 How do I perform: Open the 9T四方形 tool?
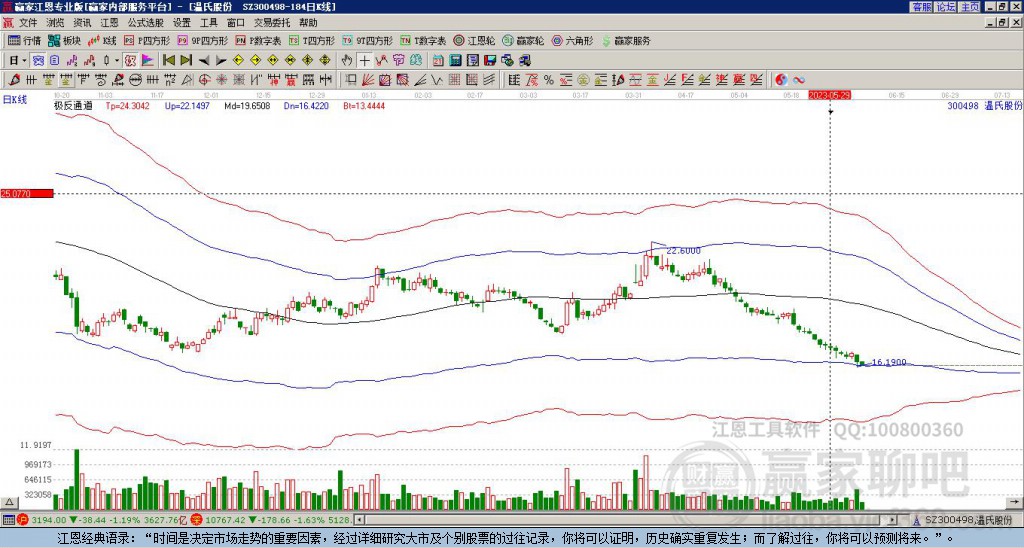(x=367, y=40)
